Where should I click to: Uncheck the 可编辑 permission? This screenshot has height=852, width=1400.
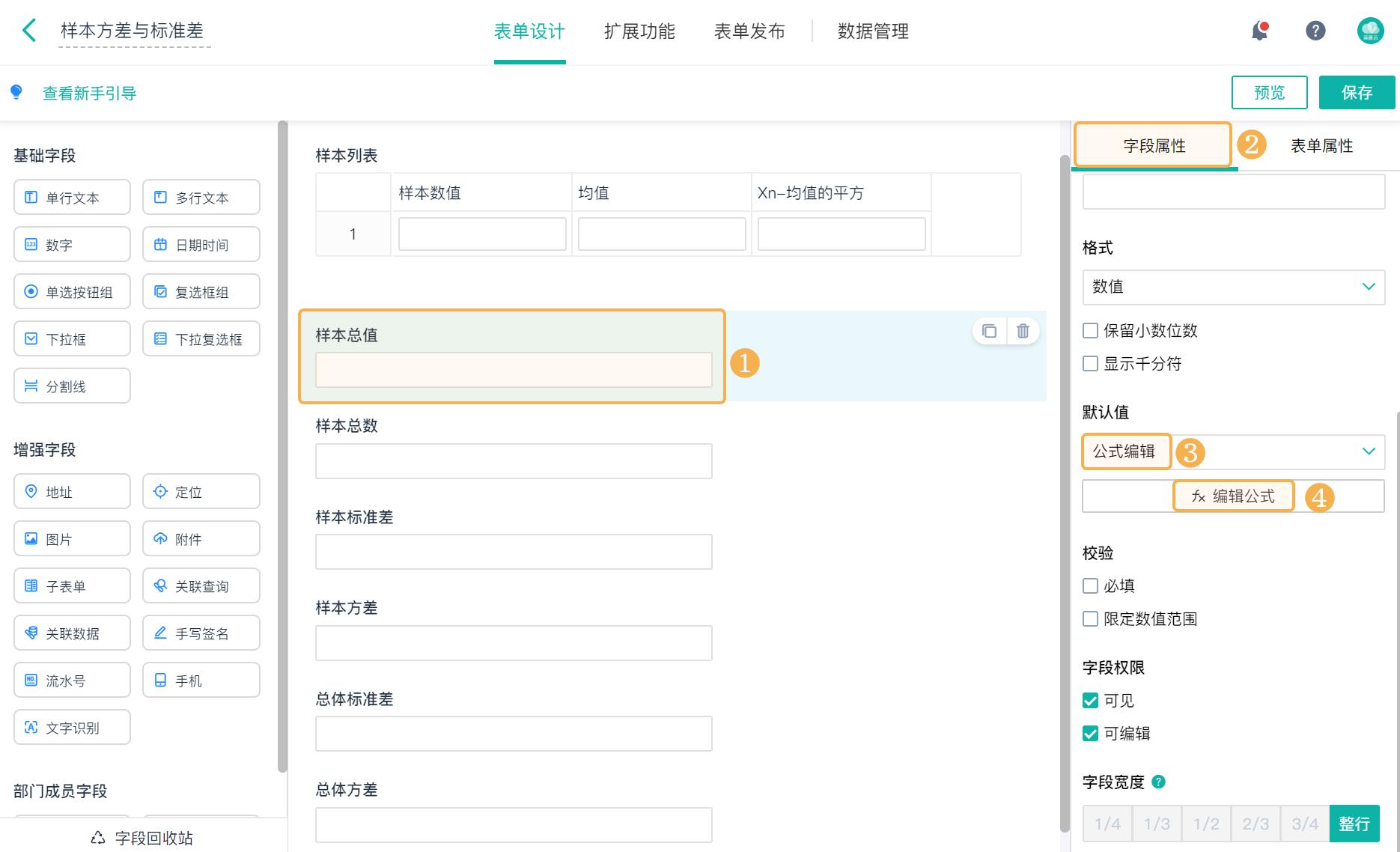click(1091, 734)
